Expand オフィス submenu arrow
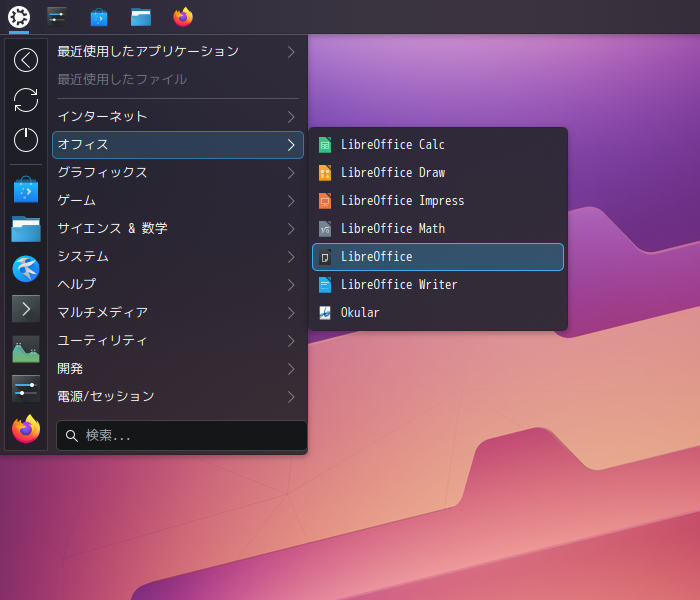This screenshot has width=700, height=600. [x=291, y=145]
